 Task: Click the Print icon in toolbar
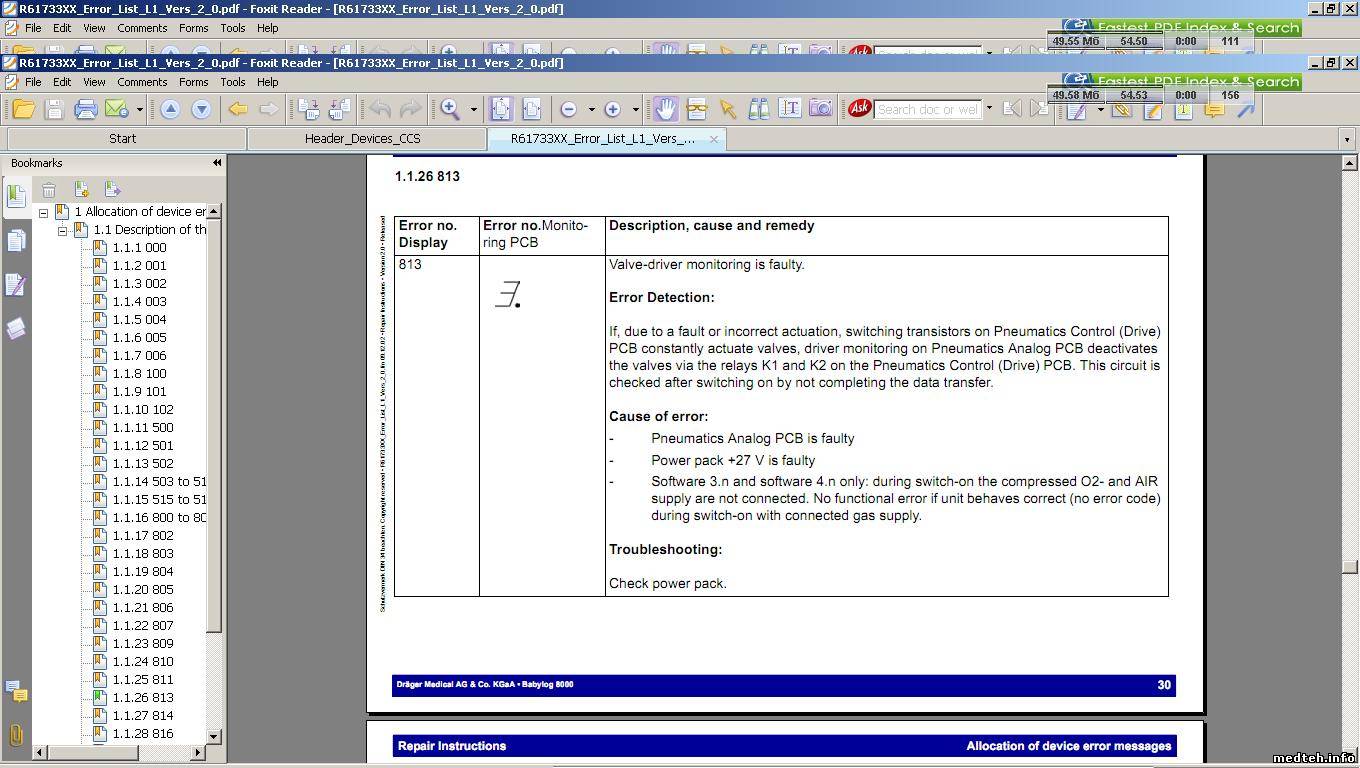click(x=85, y=109)
